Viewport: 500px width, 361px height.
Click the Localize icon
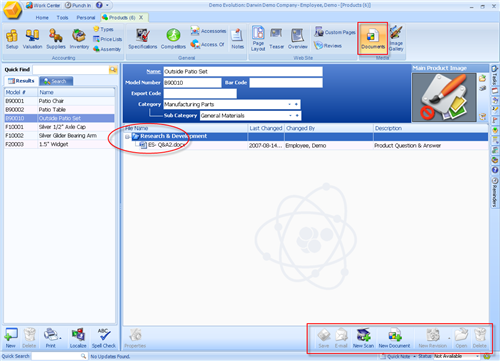pyautogui.click(x=78, y=338)
